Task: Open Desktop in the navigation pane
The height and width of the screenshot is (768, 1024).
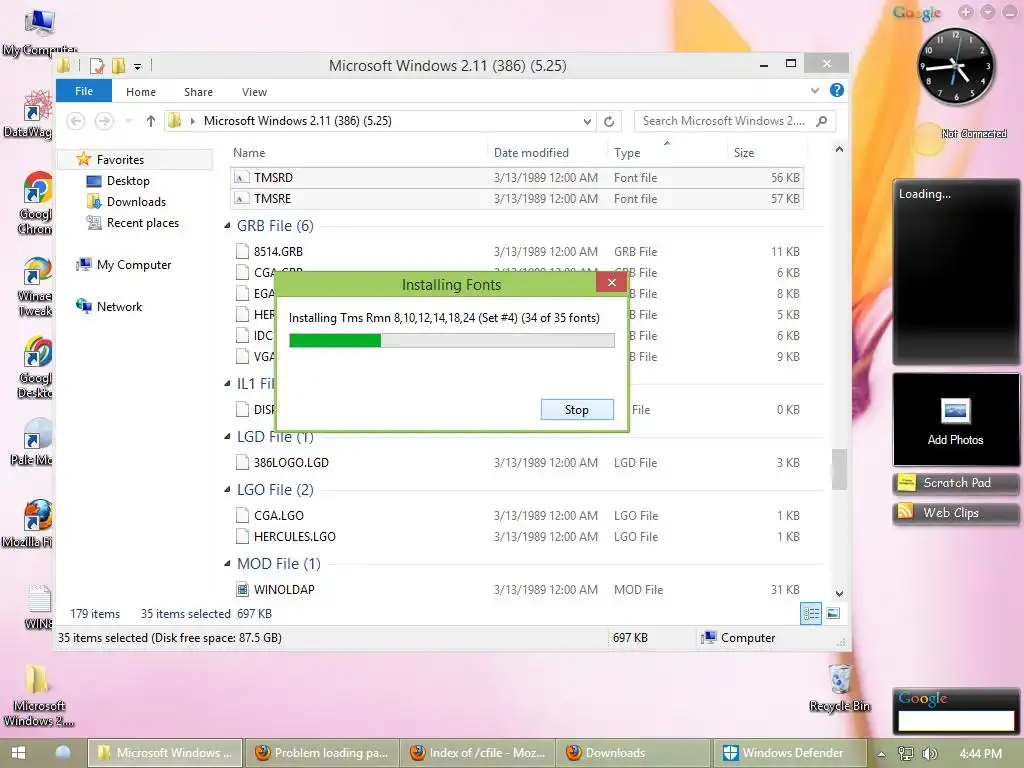Action: click(x=128, y=181)
